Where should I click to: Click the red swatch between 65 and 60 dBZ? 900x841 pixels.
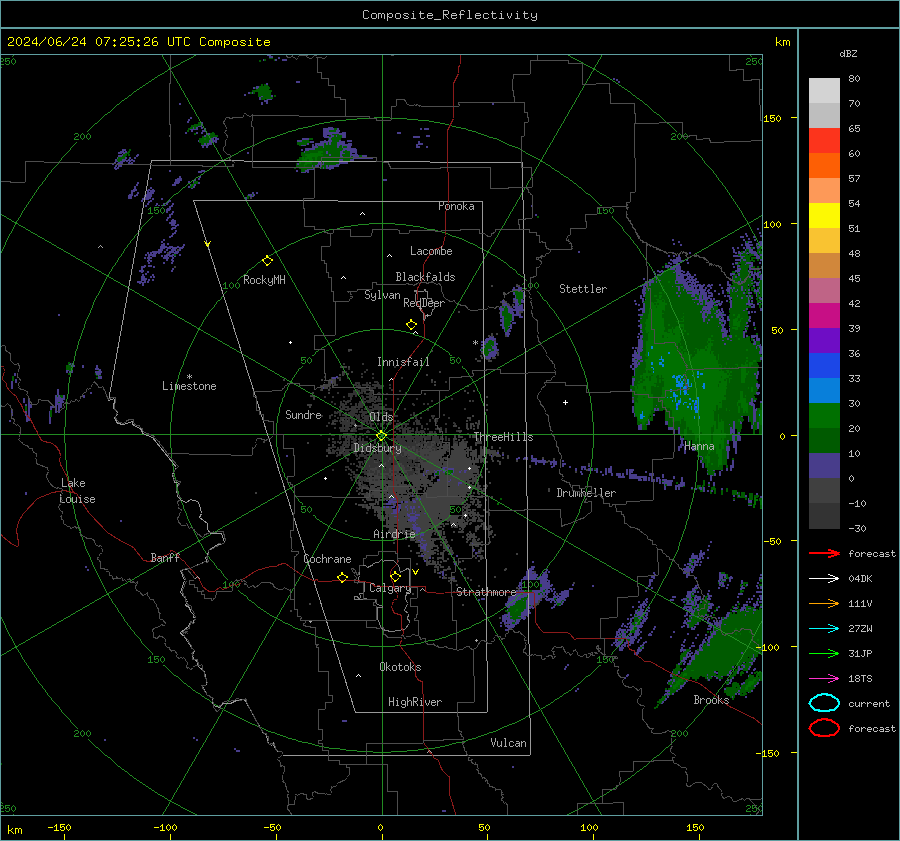click(x=824, y=141)
